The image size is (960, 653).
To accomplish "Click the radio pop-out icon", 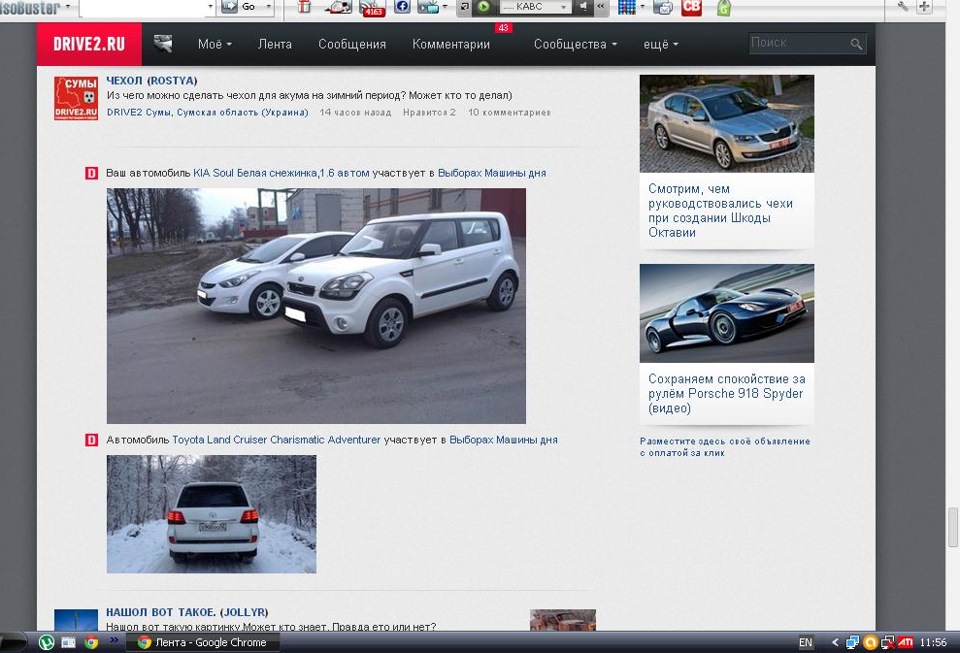I will coord(465,7).
